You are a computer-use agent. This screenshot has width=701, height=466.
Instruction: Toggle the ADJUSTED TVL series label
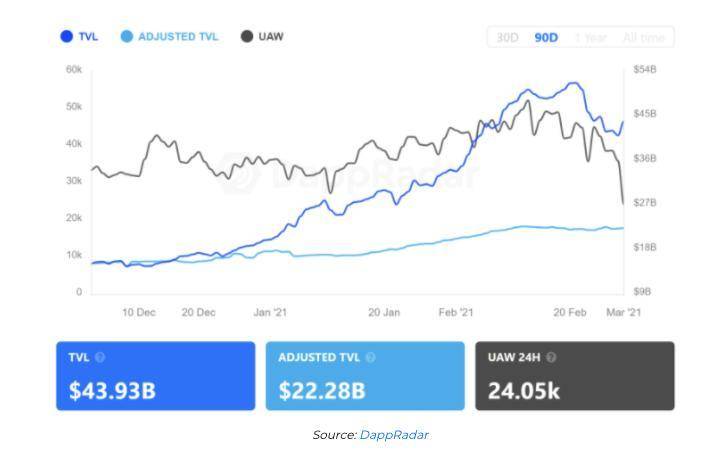tap(178, 37)
